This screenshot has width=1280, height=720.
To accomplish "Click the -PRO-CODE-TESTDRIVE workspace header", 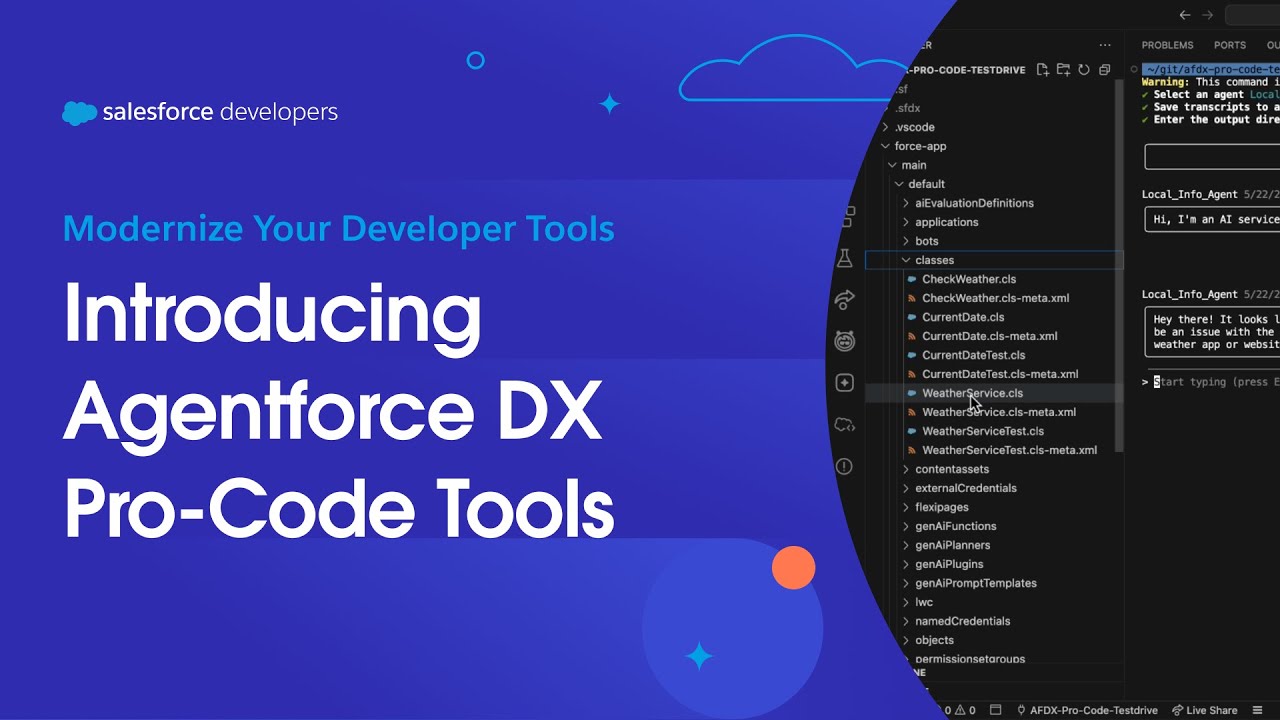I will [x=964, y=70].
